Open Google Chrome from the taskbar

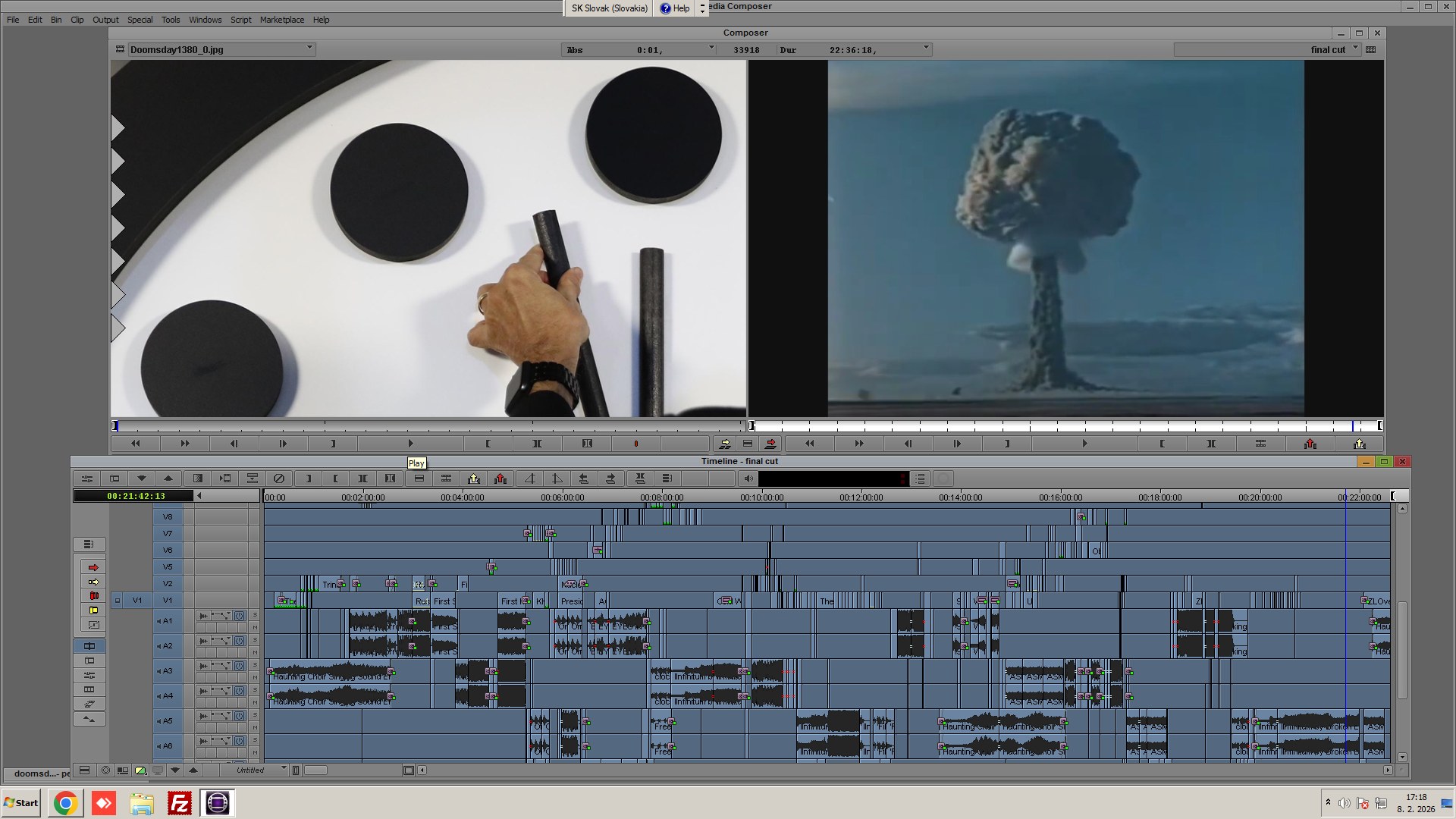click(x=66, y=803)
